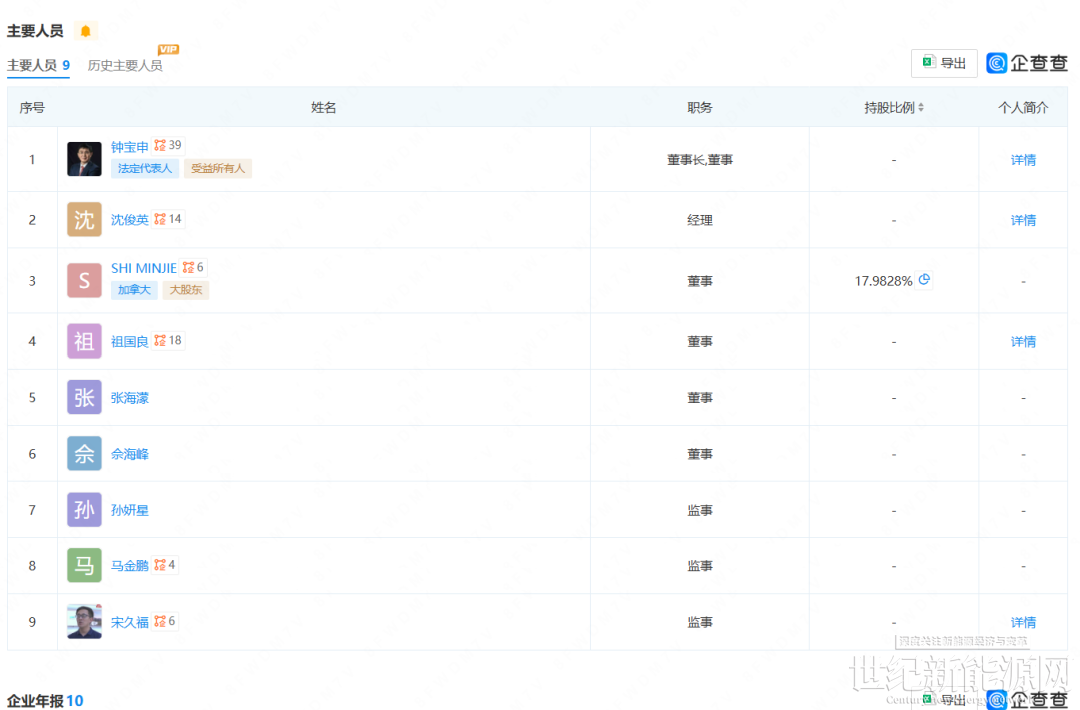
Task: Sort by 持股比例 column header
Action: [x=894, y=107]
